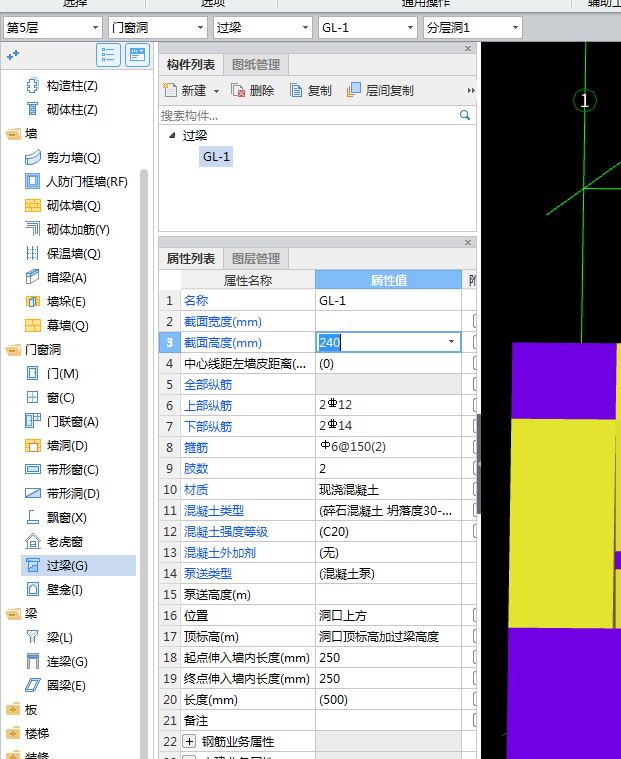
Task: Select 过梁(G) lintel item
Action: coord(78,565)
